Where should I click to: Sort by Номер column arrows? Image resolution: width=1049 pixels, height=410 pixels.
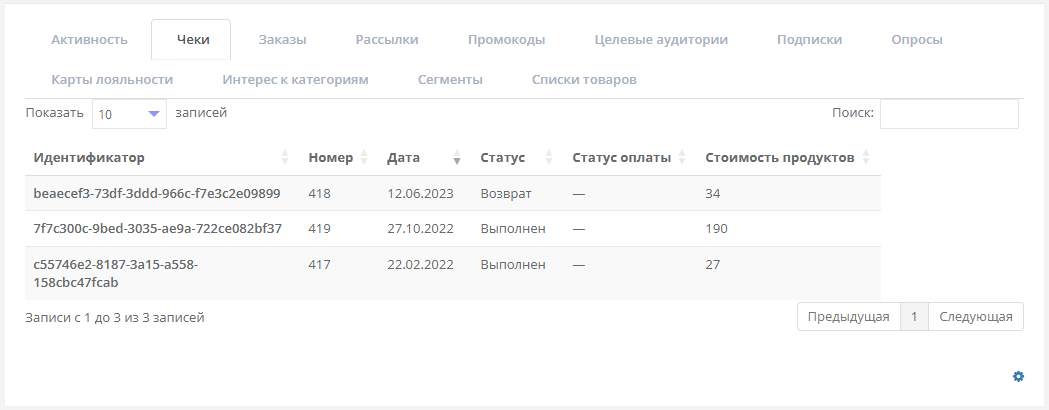click(x=364, y=158)
